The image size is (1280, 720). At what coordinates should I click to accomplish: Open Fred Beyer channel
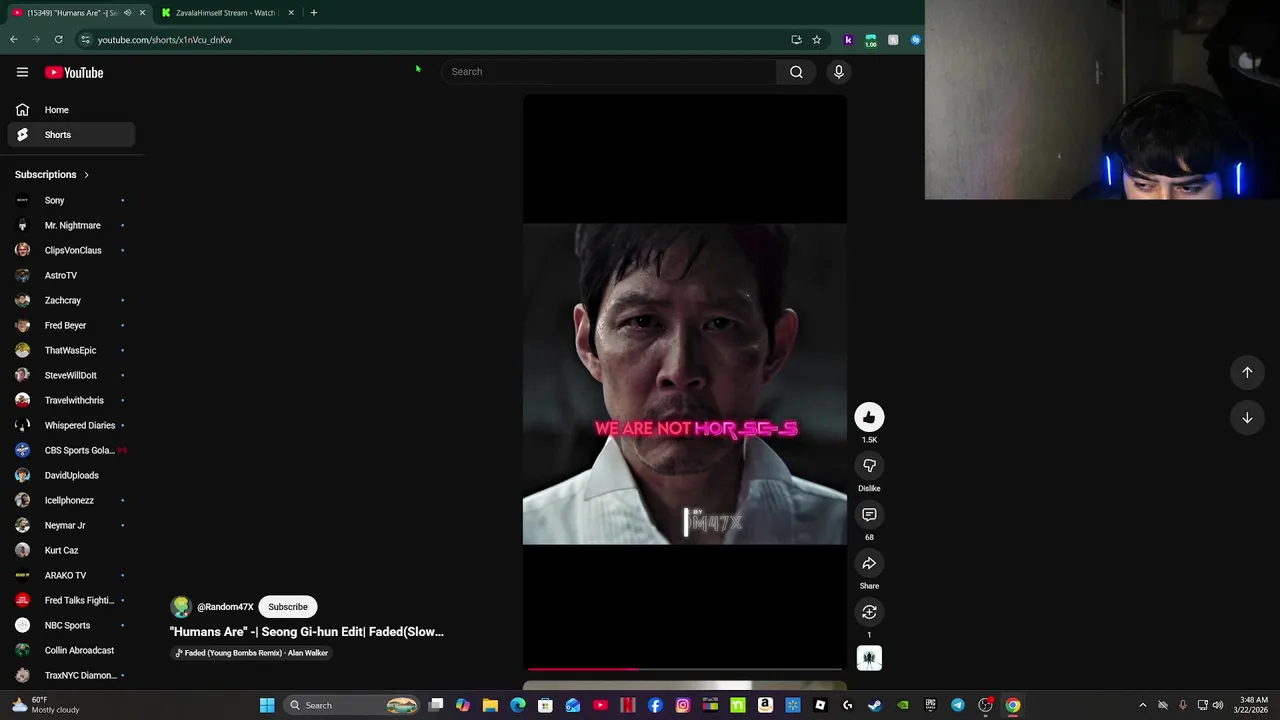coord(71,325)
